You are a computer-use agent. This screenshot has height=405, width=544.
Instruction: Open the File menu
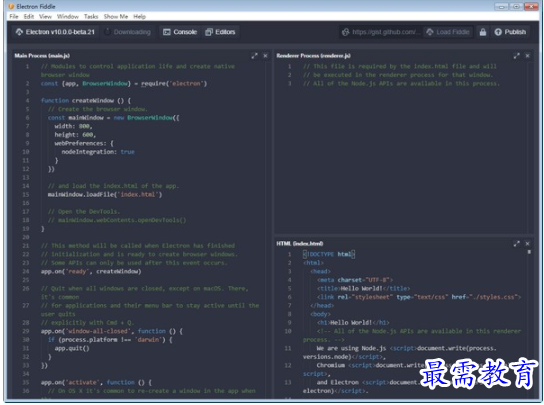[14, 16]
